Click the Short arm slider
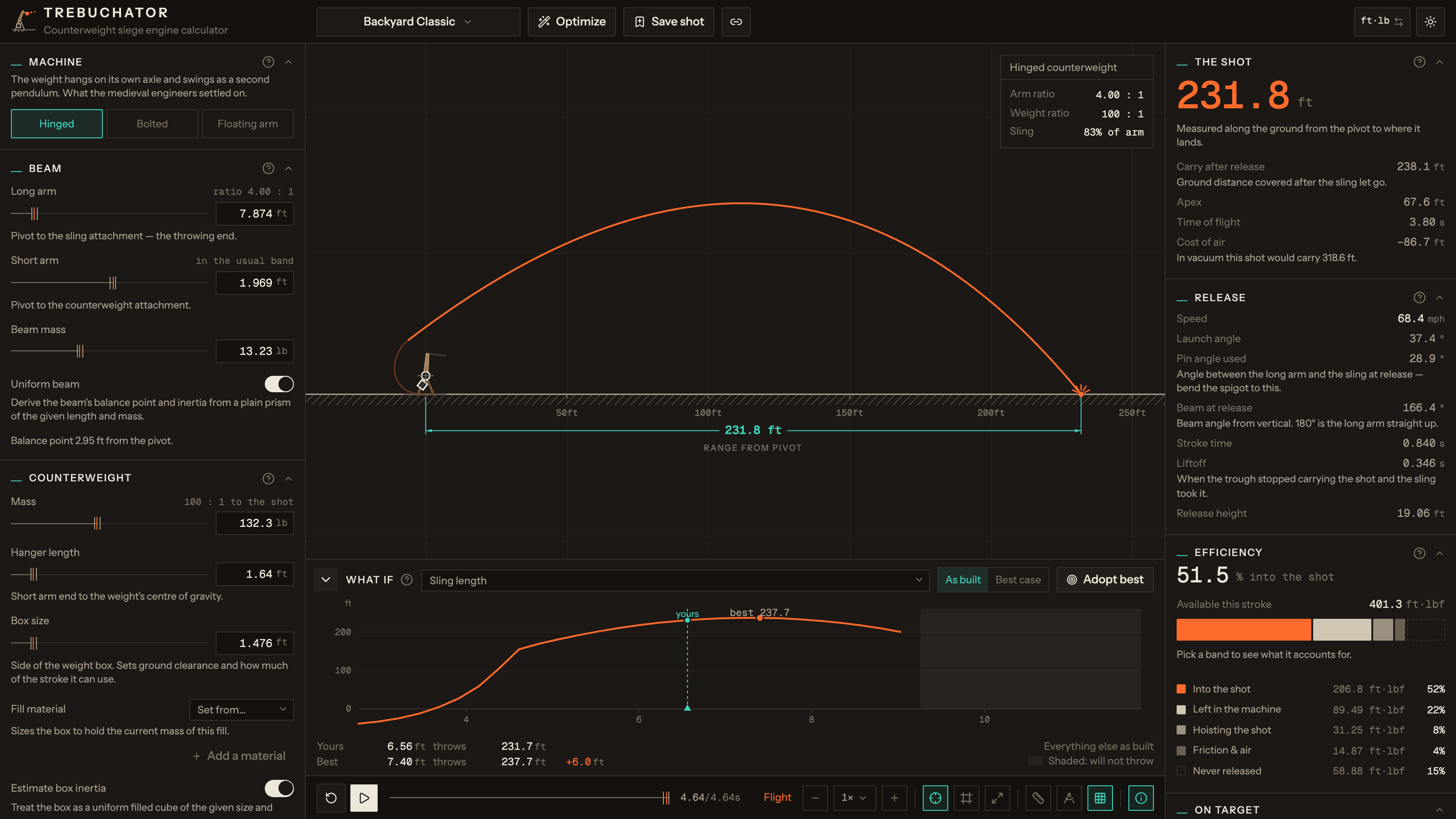 110,283
